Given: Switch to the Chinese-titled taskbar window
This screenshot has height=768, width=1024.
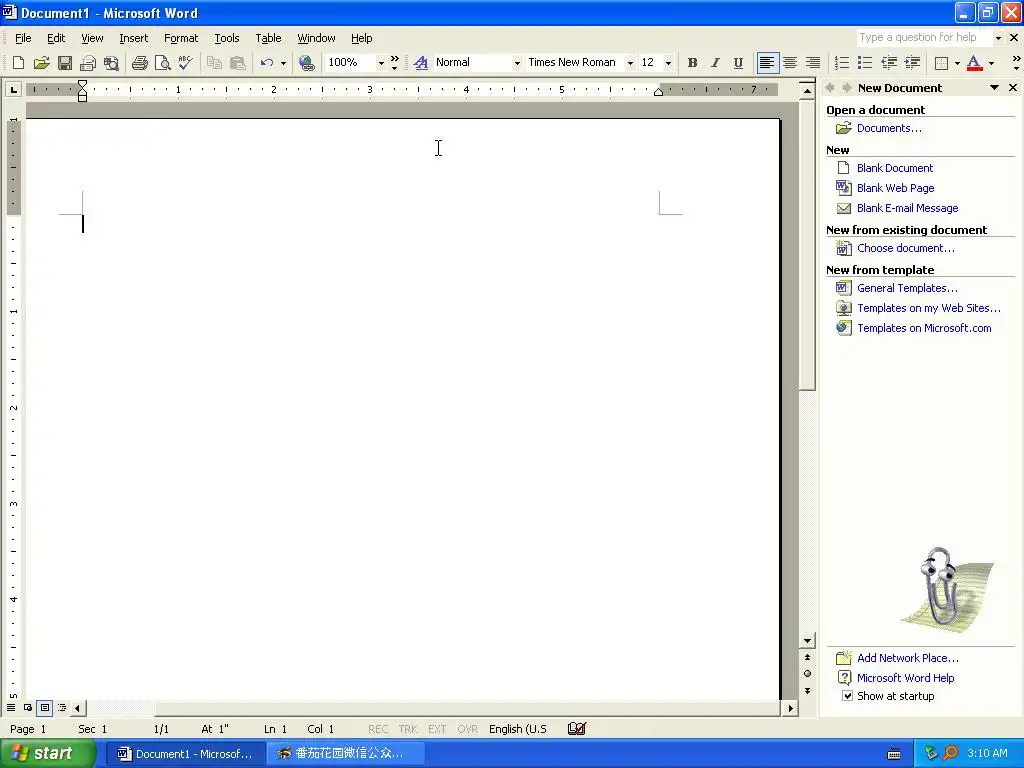Looking at the screenshot, I should click(x=346, y=754).
